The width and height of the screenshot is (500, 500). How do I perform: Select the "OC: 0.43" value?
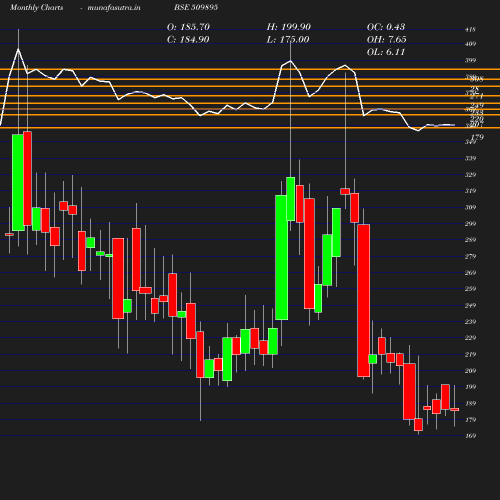click(386, 27)
